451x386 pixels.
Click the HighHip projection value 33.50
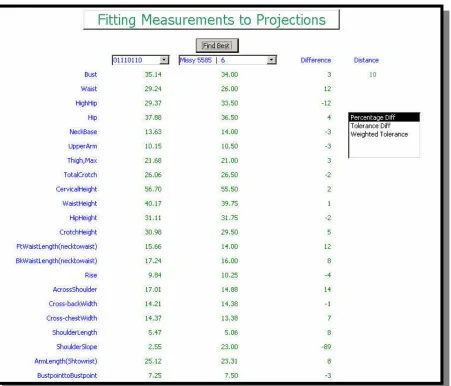[x=230, y=103]
